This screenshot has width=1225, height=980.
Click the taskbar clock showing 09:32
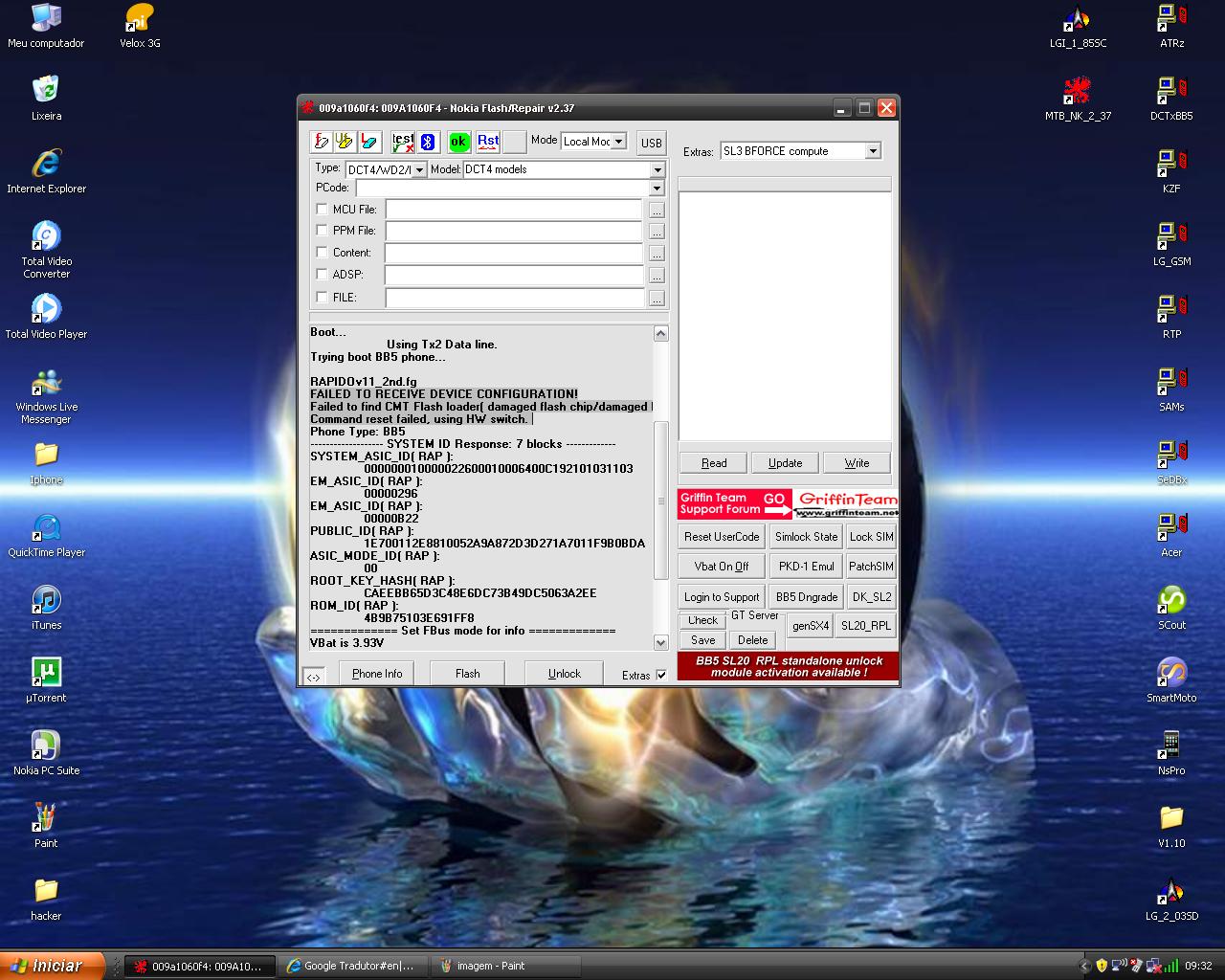pos(1198,966)
